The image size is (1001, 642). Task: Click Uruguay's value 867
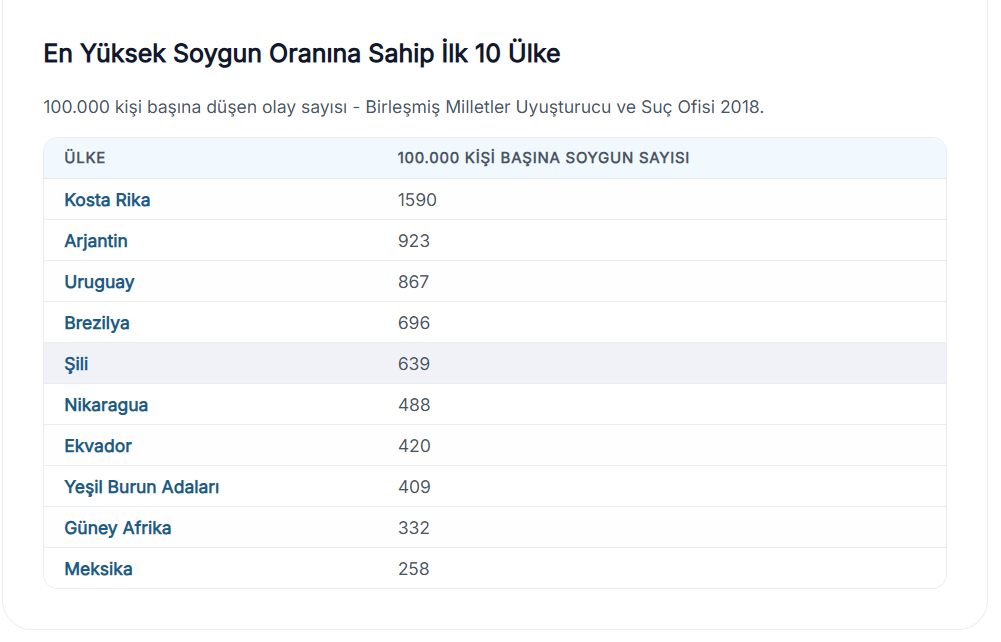[x=414, y=282]
